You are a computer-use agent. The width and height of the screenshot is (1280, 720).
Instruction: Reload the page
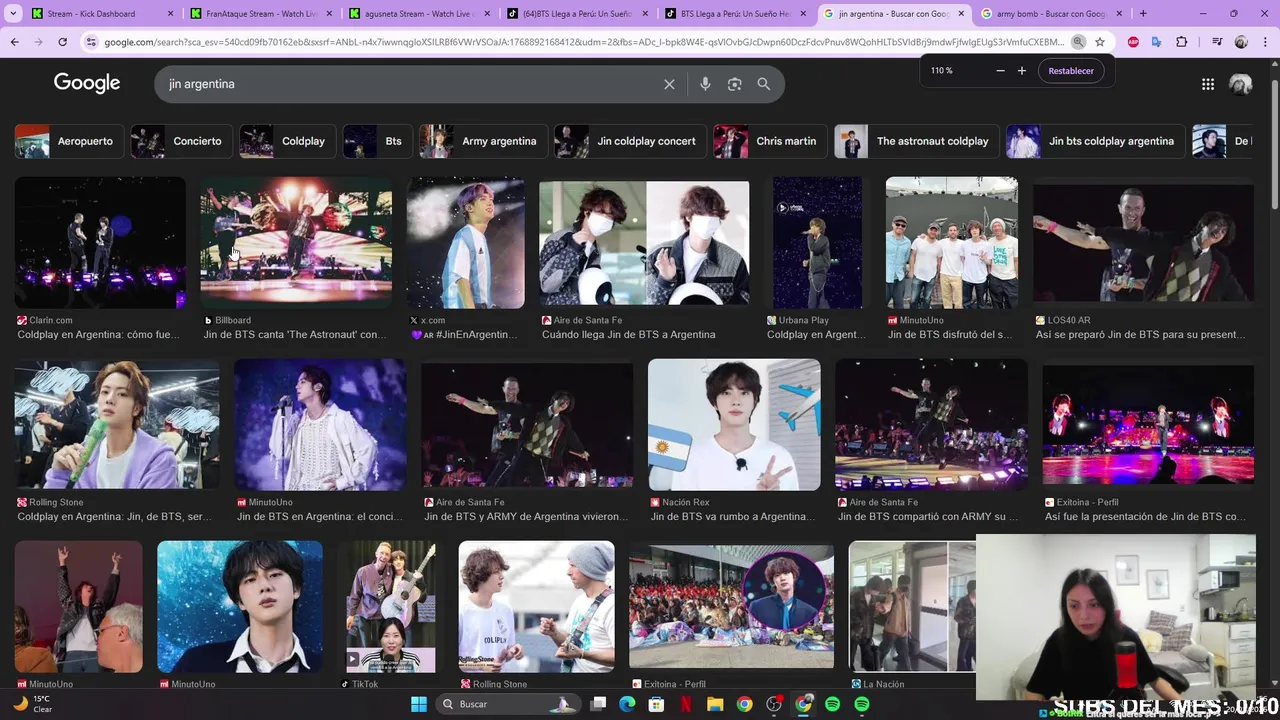62,42
